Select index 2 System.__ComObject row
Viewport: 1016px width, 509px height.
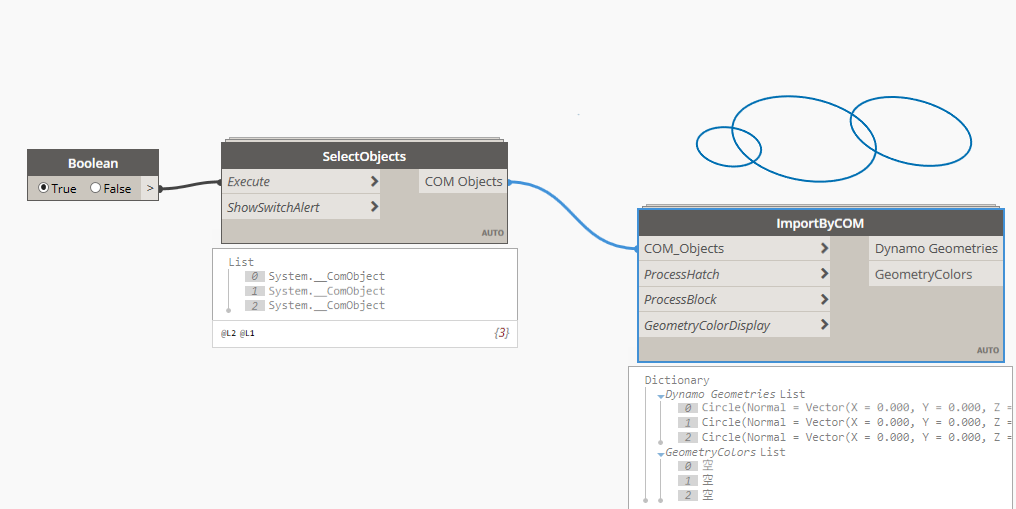[315, 305]
